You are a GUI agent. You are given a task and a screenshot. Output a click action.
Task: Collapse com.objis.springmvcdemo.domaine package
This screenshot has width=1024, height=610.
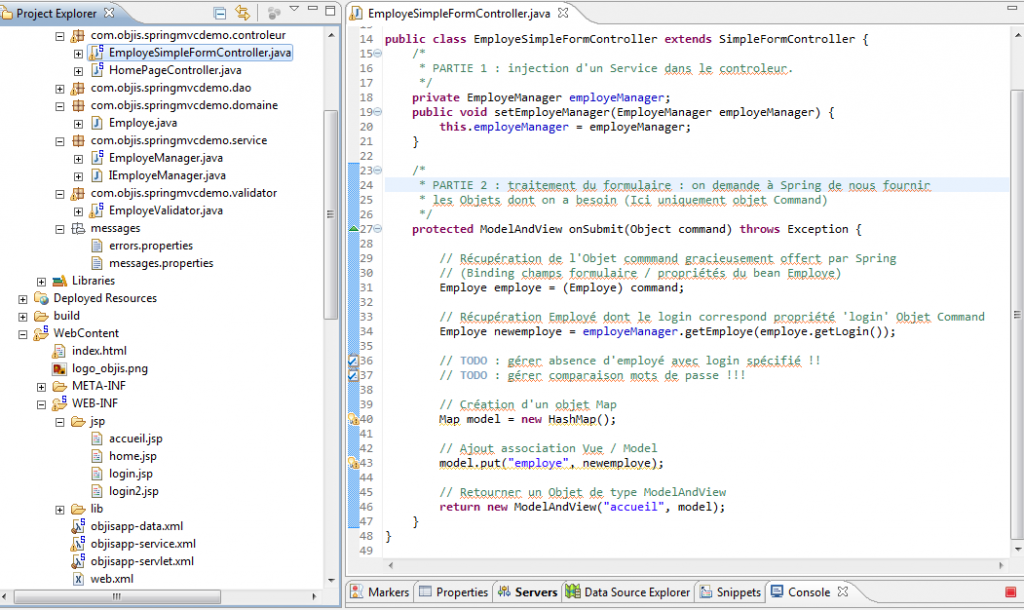click(x=59, y=106)
